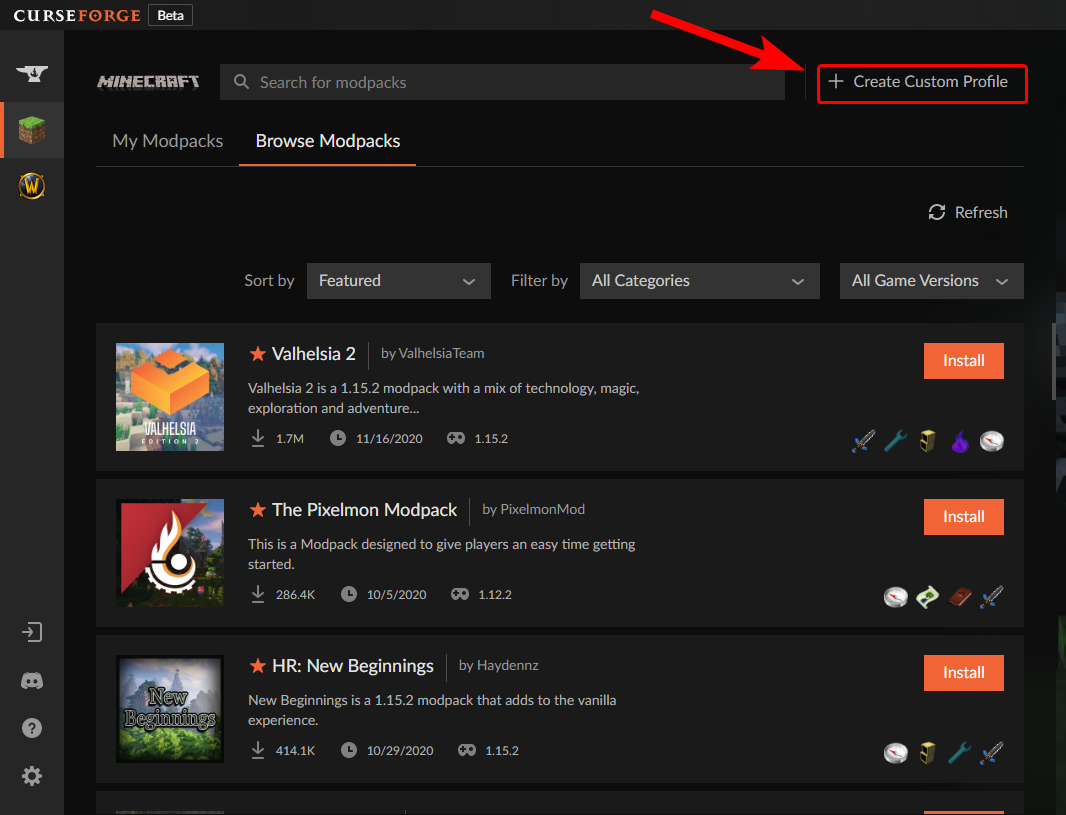
Task: Select the Browse Modpacks tab
Action: 327,141
